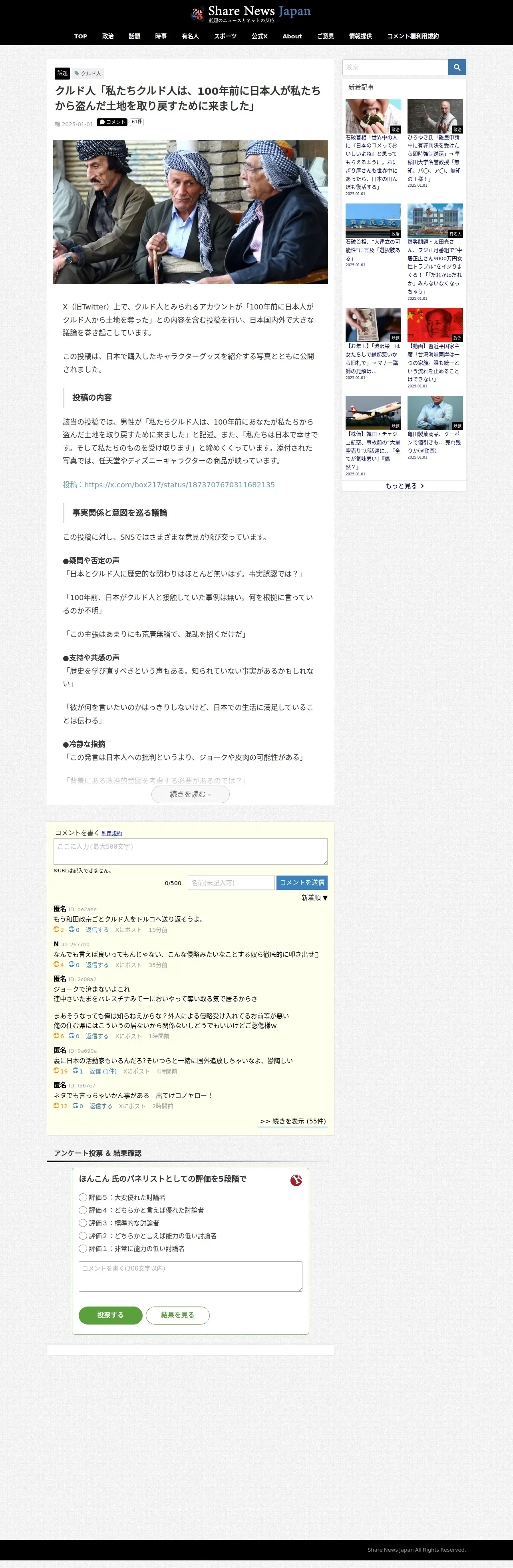513x1568 pixels.
Task: Dislike the comment by ID 9a690a
Action: [x=76, y=1071]
